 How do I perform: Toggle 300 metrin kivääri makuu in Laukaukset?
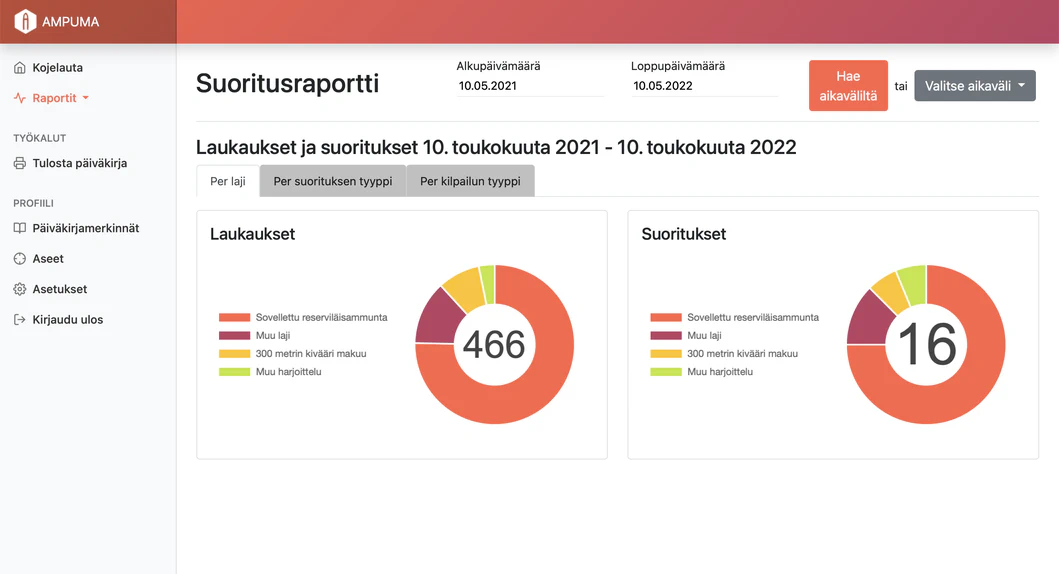click(310, 354)
